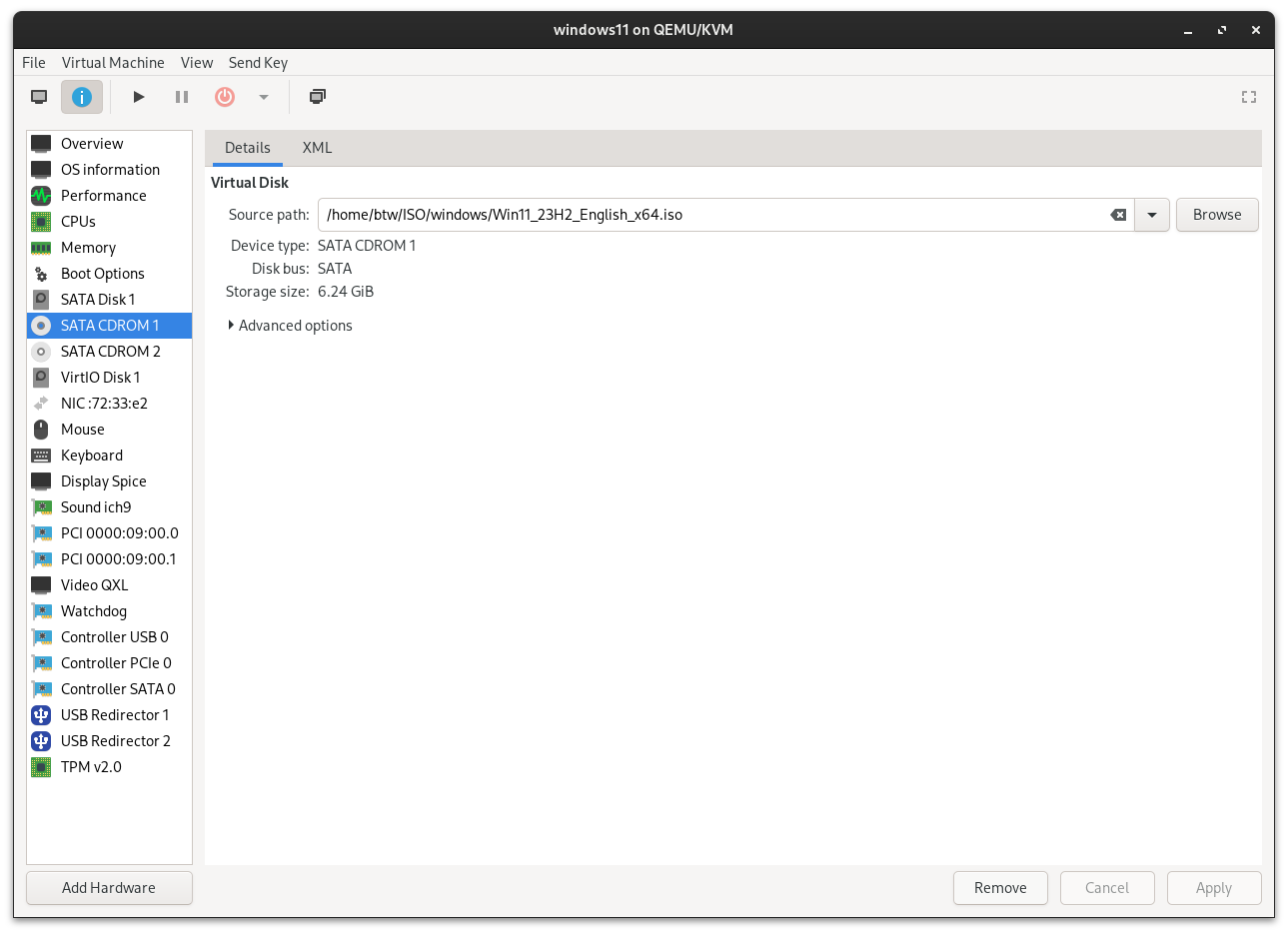Open the View menu
This screenshot has width=1288, height=934.
click(197, 62)
